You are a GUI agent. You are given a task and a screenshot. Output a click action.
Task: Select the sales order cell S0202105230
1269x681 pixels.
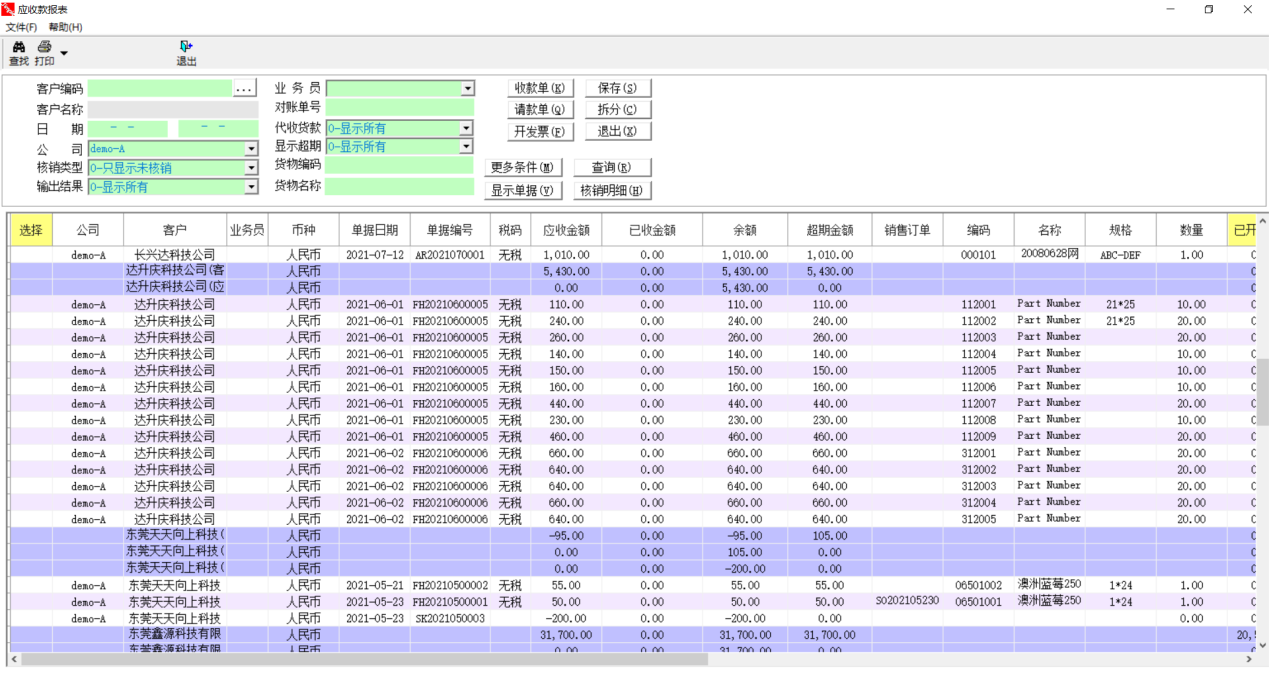click(x=907, y=602)
